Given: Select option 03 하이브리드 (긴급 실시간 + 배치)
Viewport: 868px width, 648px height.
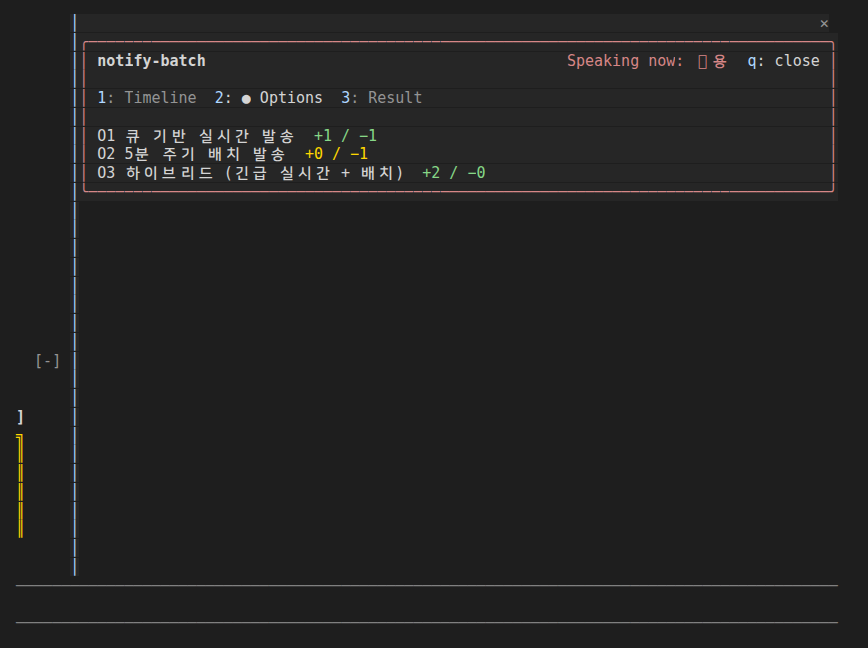Looking at the screenshot, I should tap(250, 173).
